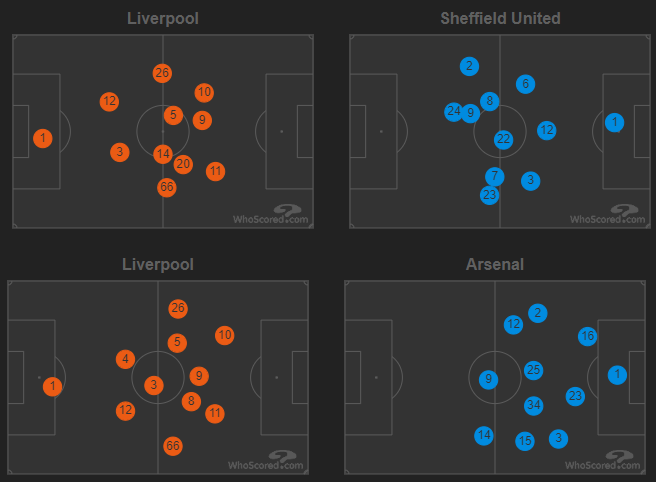Viewport: 656px width, 482px height.
Task: Select Arsenal player 25 marker
Action: point(533,370)
